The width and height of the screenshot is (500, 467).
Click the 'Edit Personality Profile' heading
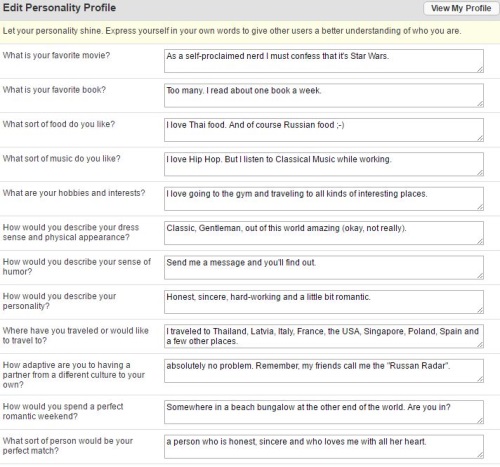[x=59, y=8]
